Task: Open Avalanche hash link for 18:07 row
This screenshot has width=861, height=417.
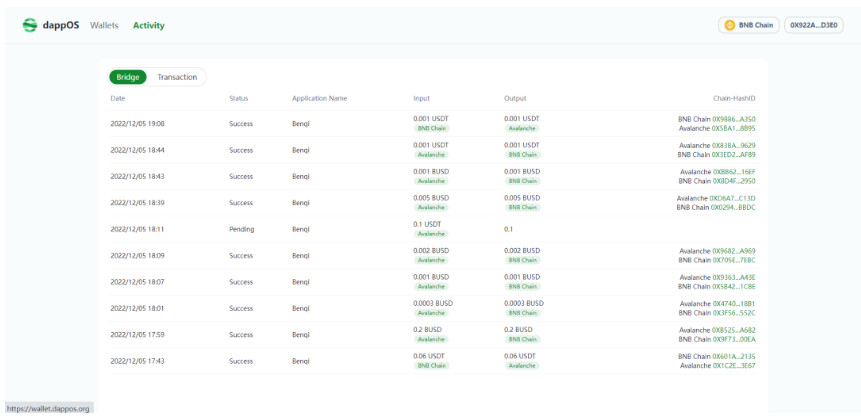Action: (x=734, y=277)
